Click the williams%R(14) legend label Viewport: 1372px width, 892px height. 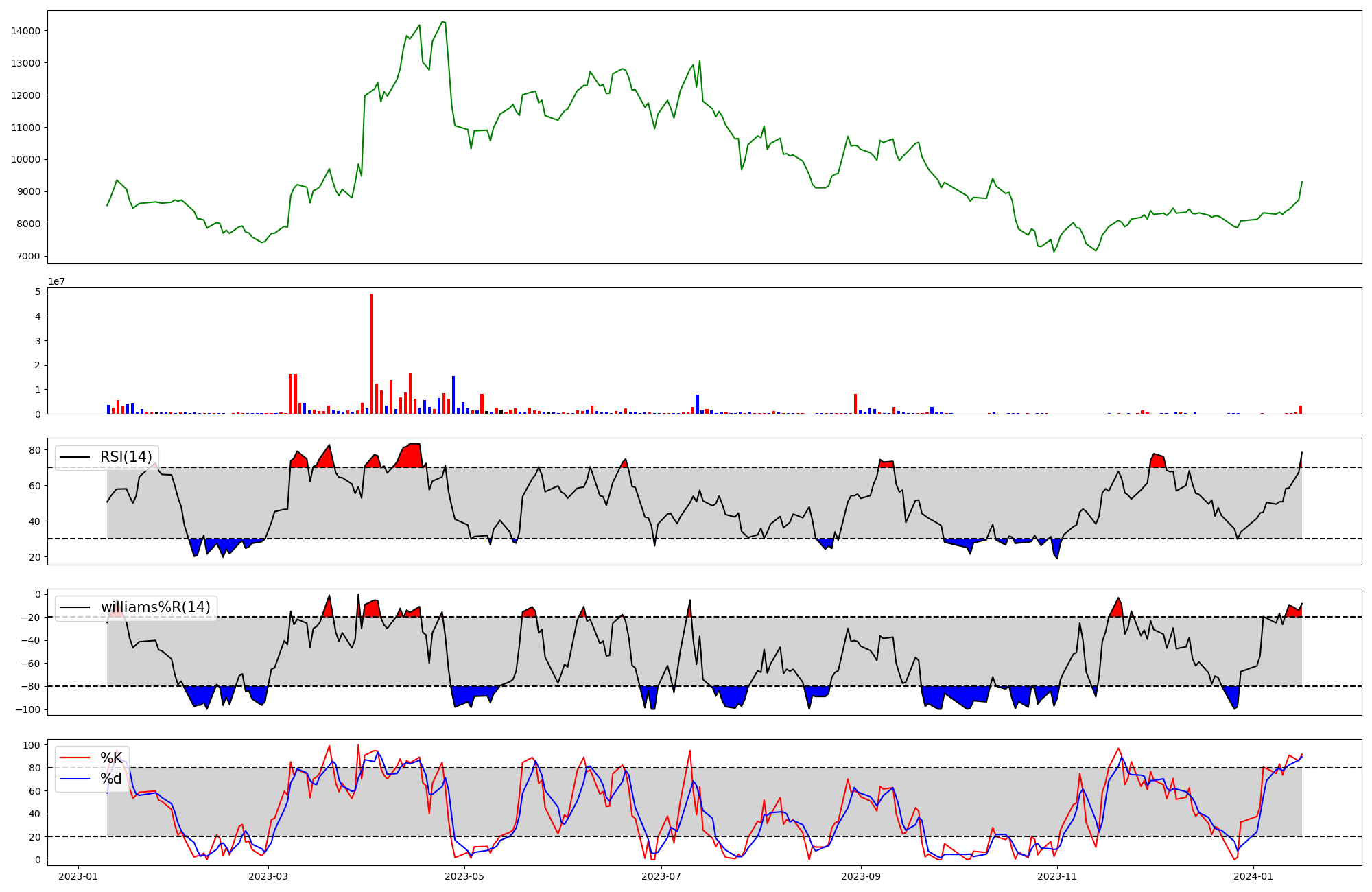tap(155, 607)
